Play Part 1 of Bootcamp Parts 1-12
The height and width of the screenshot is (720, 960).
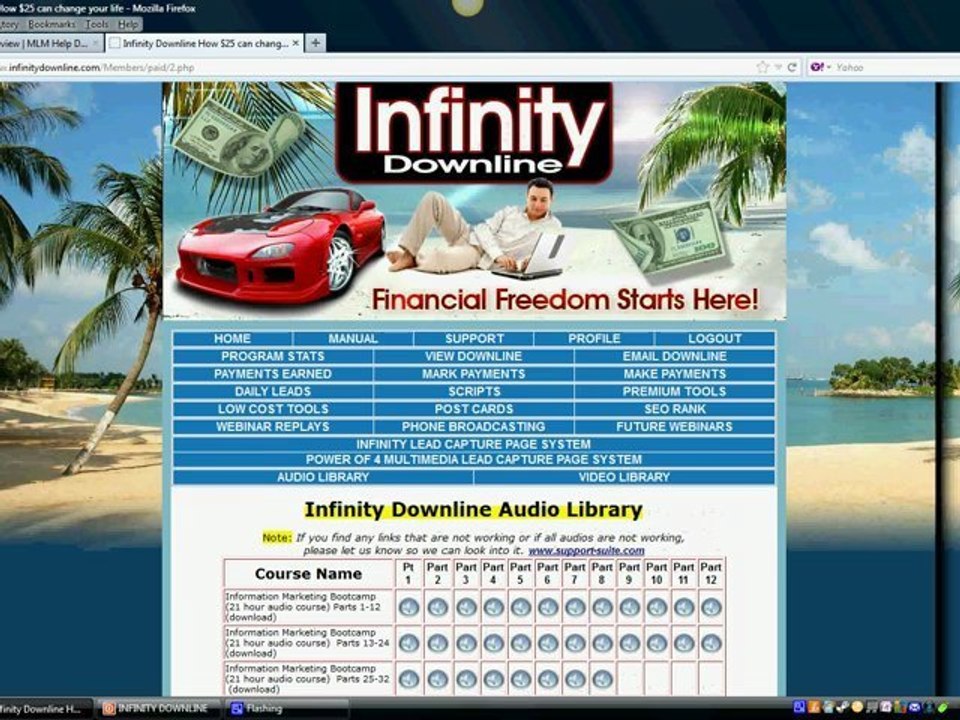[408, 607]
